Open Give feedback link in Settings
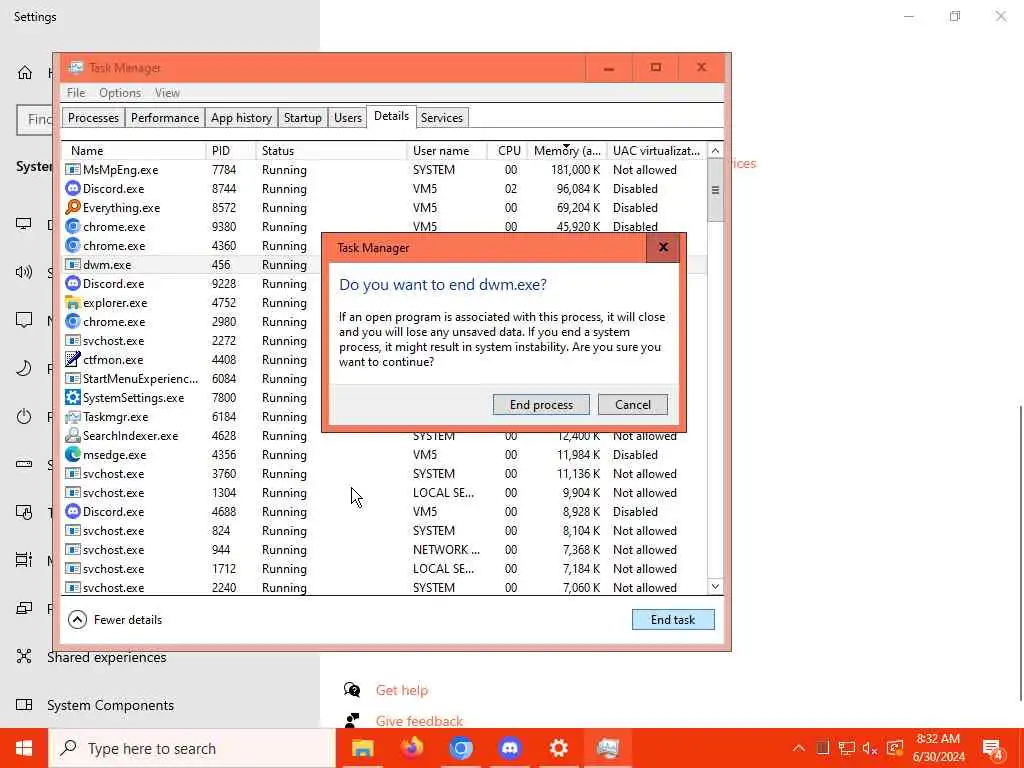 coord(419,721)
